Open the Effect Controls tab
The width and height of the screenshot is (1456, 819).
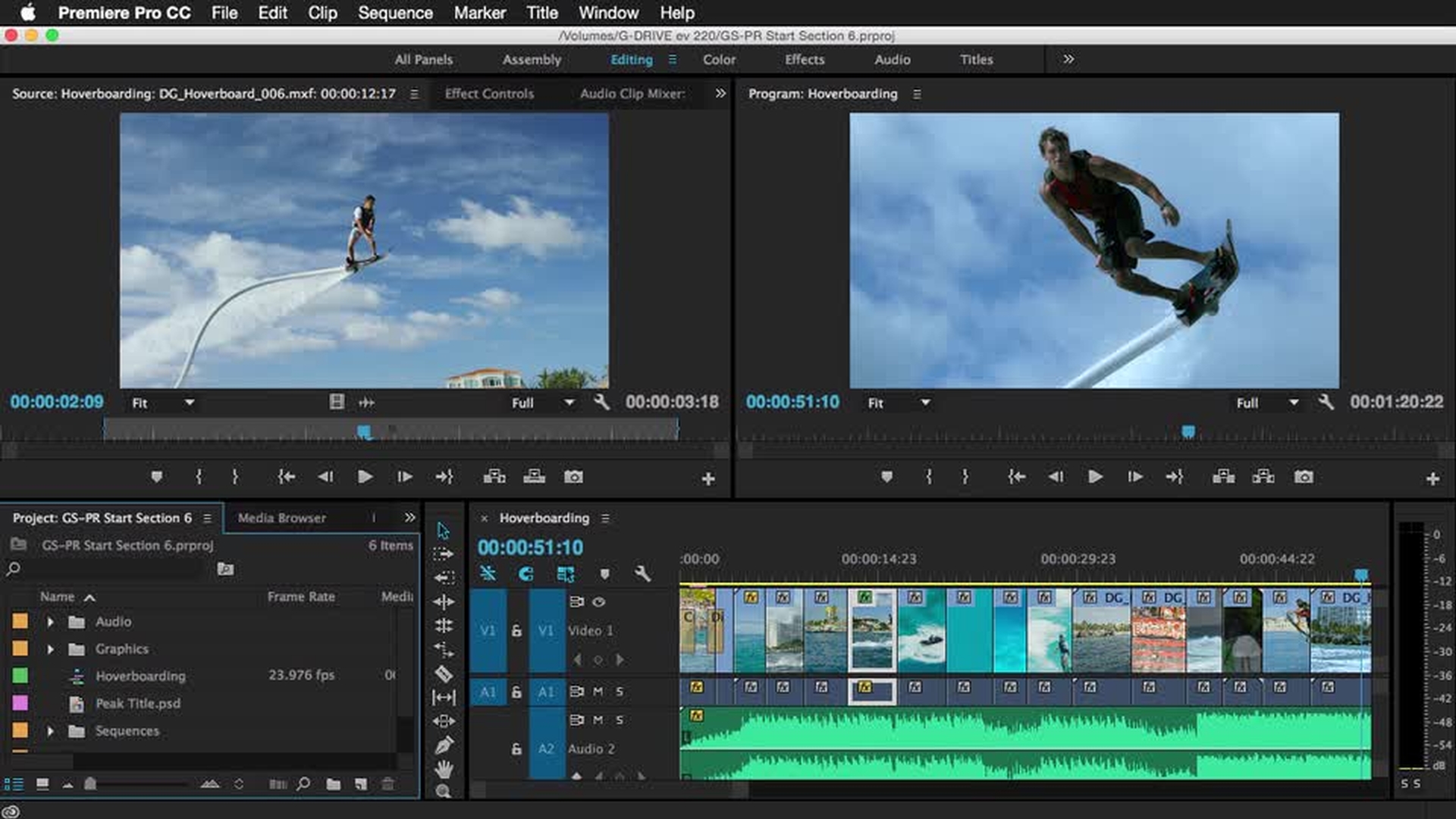point(489,93)
